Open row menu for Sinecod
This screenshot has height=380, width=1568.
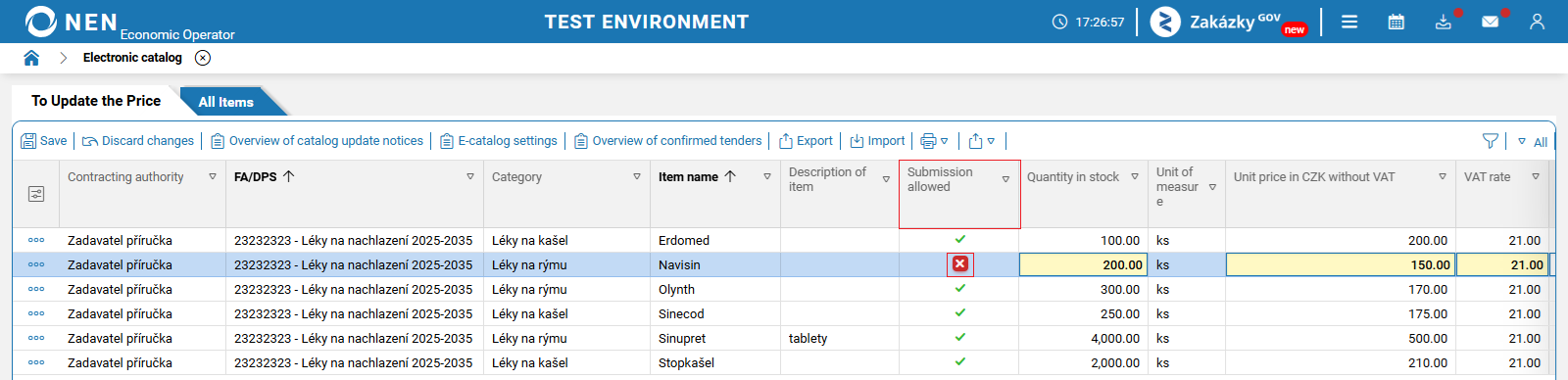click(36, 313)
